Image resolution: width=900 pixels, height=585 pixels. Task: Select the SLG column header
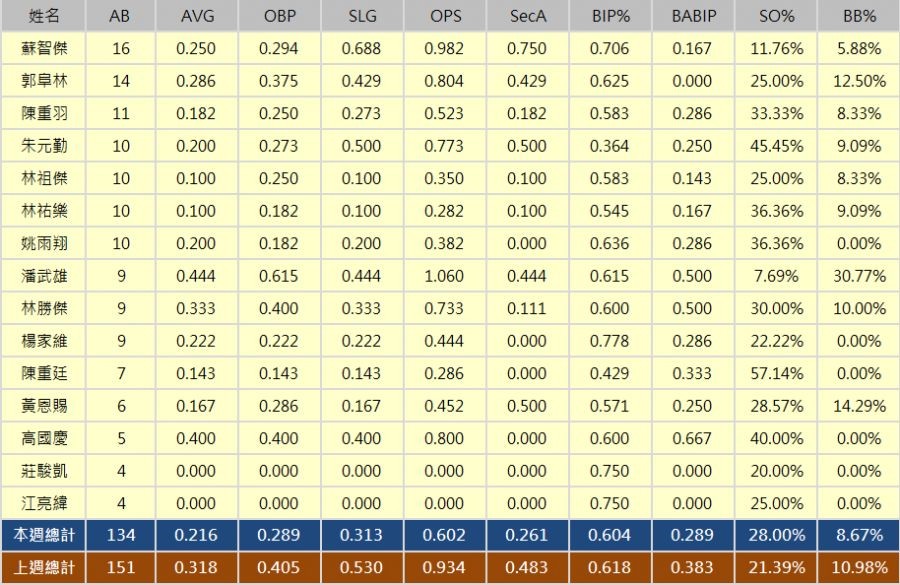[362, 16]
